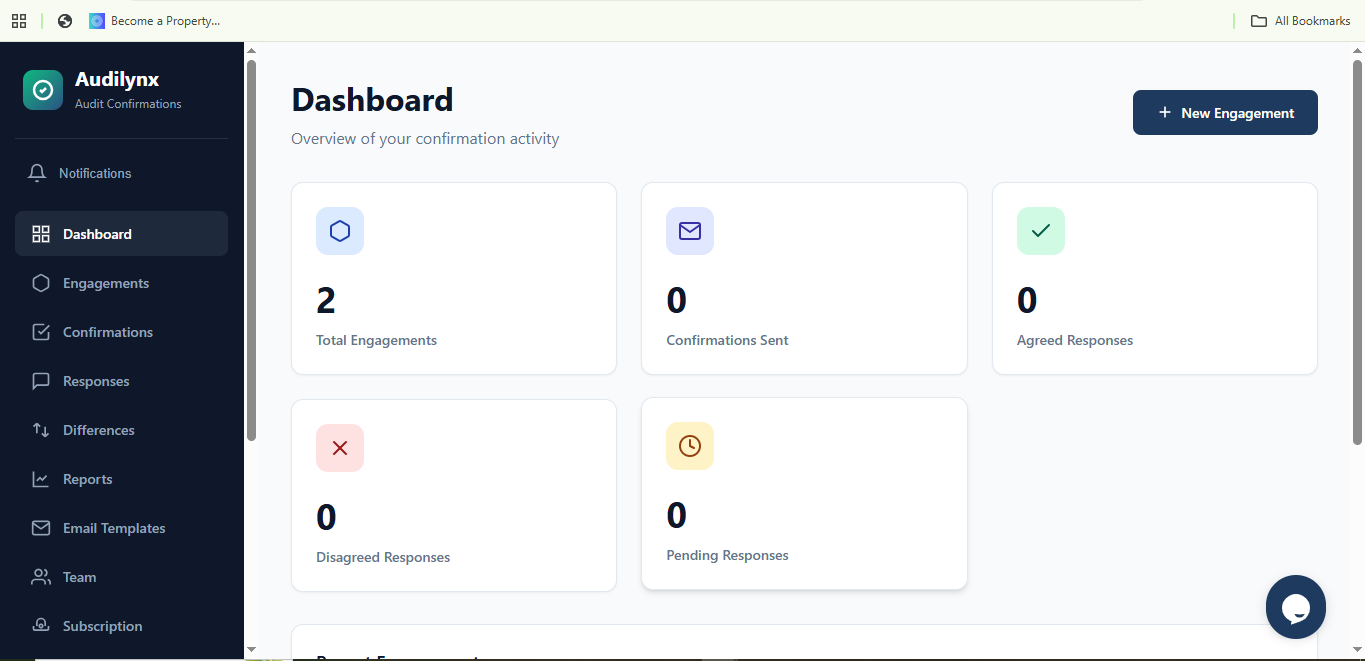Go to Email Templates
The width and height of the screenshot is (1365, 661).
coord(121,528)
